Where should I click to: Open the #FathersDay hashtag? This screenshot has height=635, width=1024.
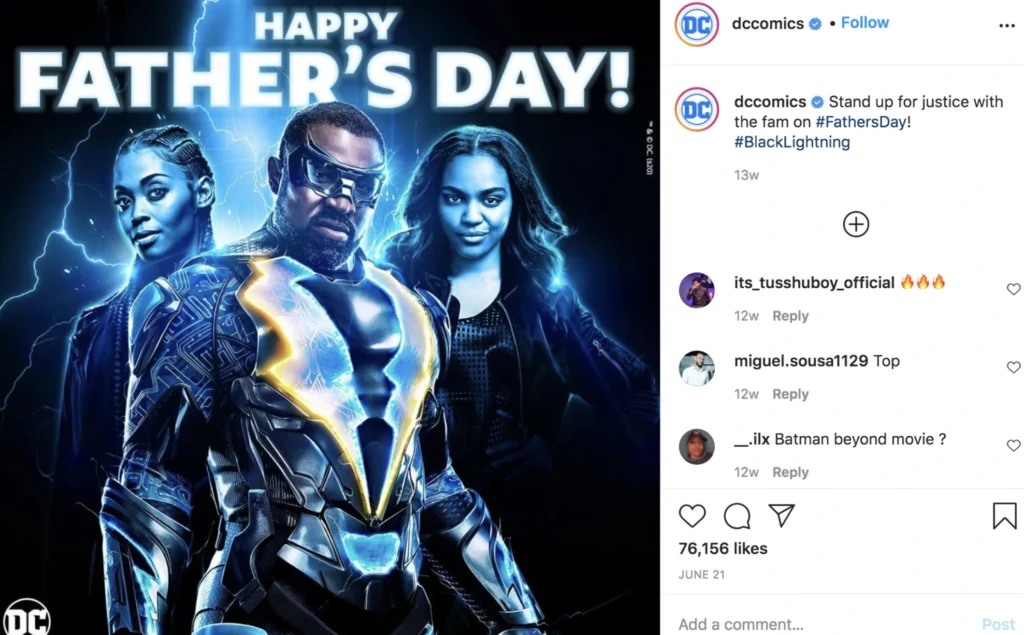pos(861,122)
